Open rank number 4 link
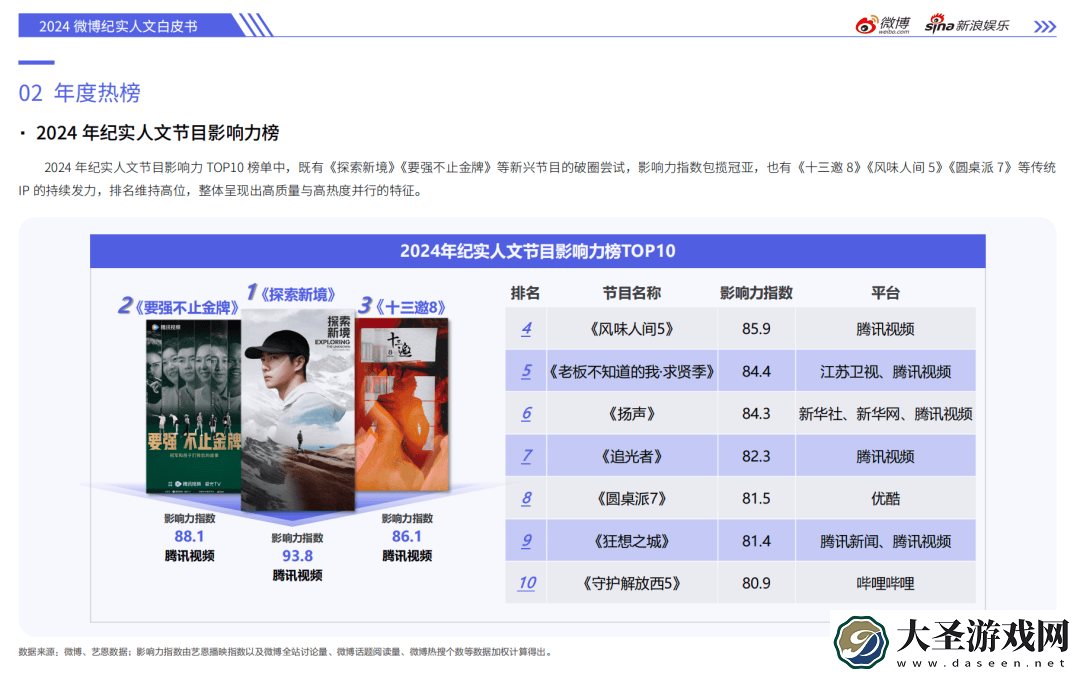This screenshot has width=1080, height=675. point(526,329)
